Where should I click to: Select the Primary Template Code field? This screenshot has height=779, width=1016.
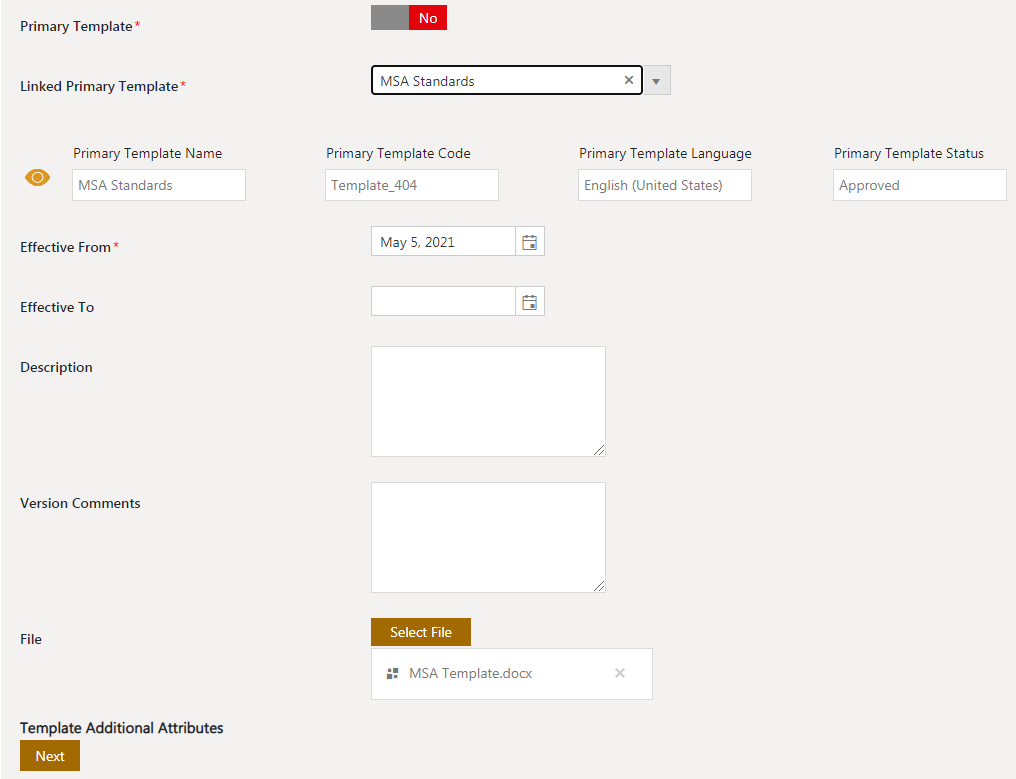point(412,185)
